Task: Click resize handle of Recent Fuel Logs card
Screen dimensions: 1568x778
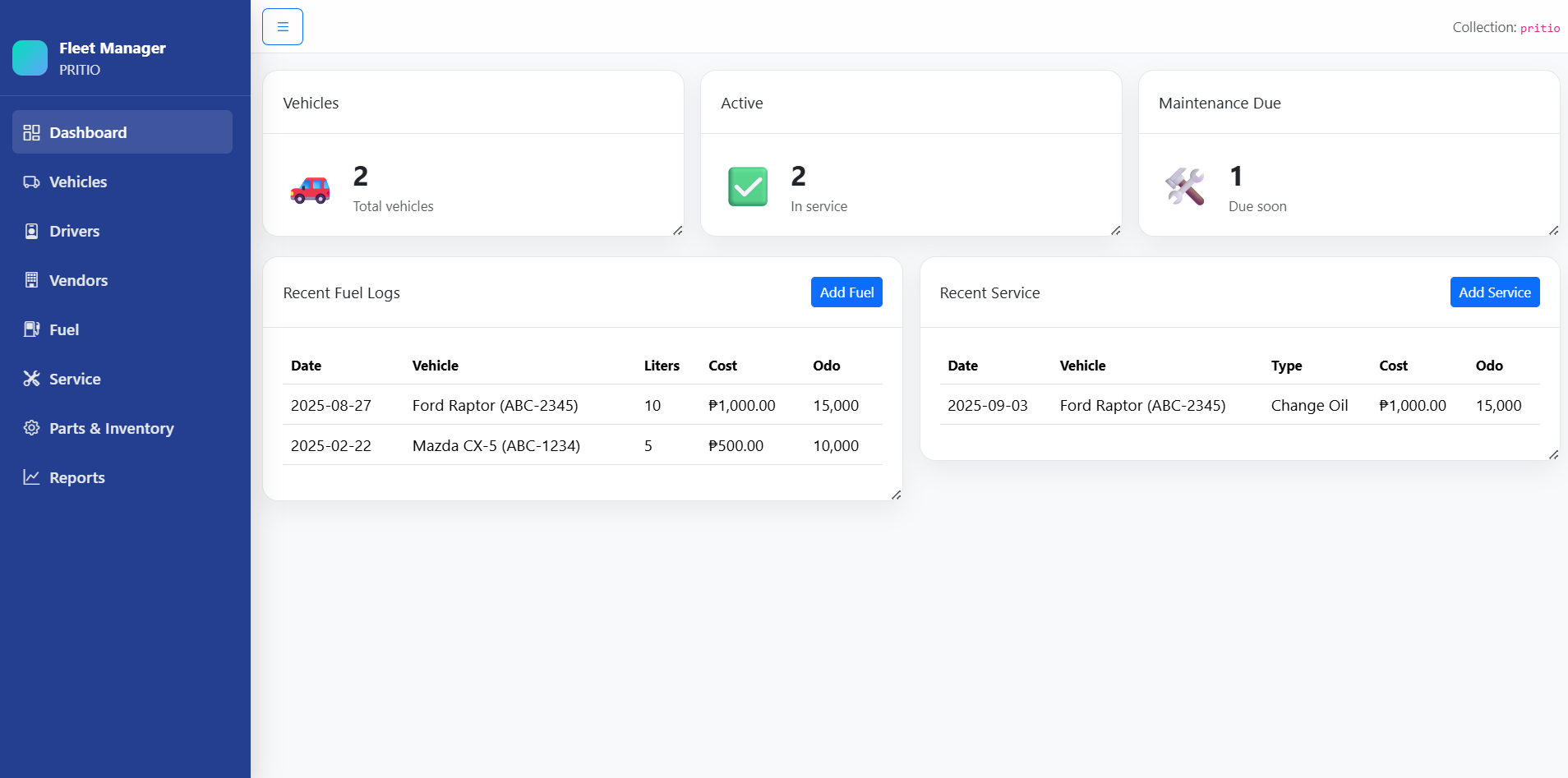Action: 896,495
